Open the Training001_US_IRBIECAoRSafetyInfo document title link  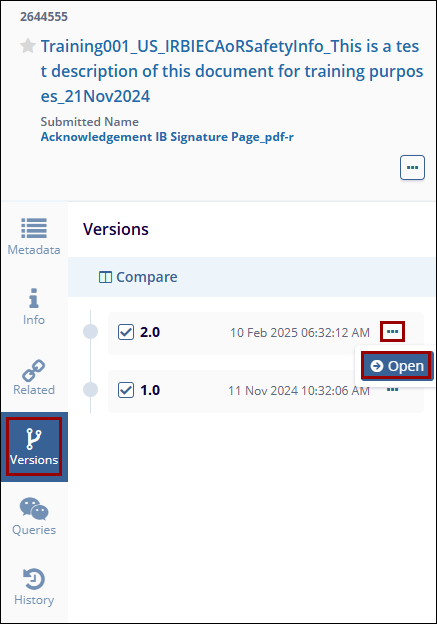232,71
